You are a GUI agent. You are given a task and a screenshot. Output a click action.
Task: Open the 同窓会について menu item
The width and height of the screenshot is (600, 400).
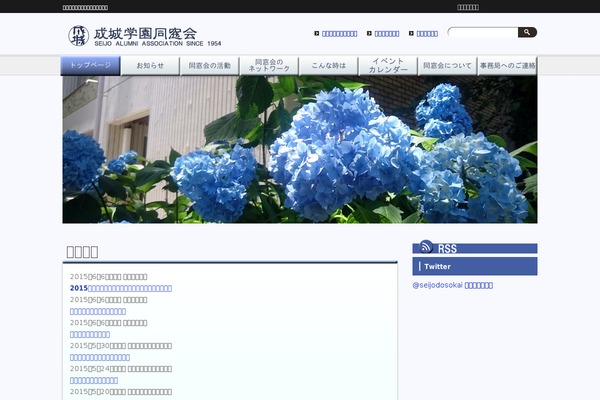tap(447, 65)
